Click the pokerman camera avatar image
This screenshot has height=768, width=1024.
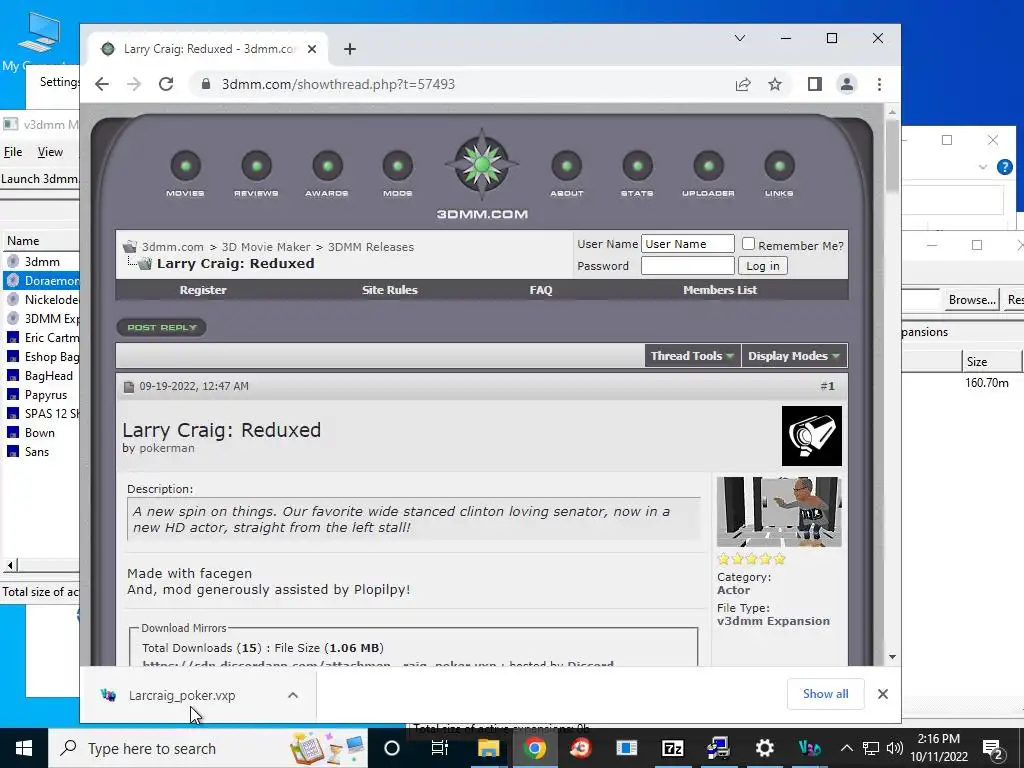(812, 436)
